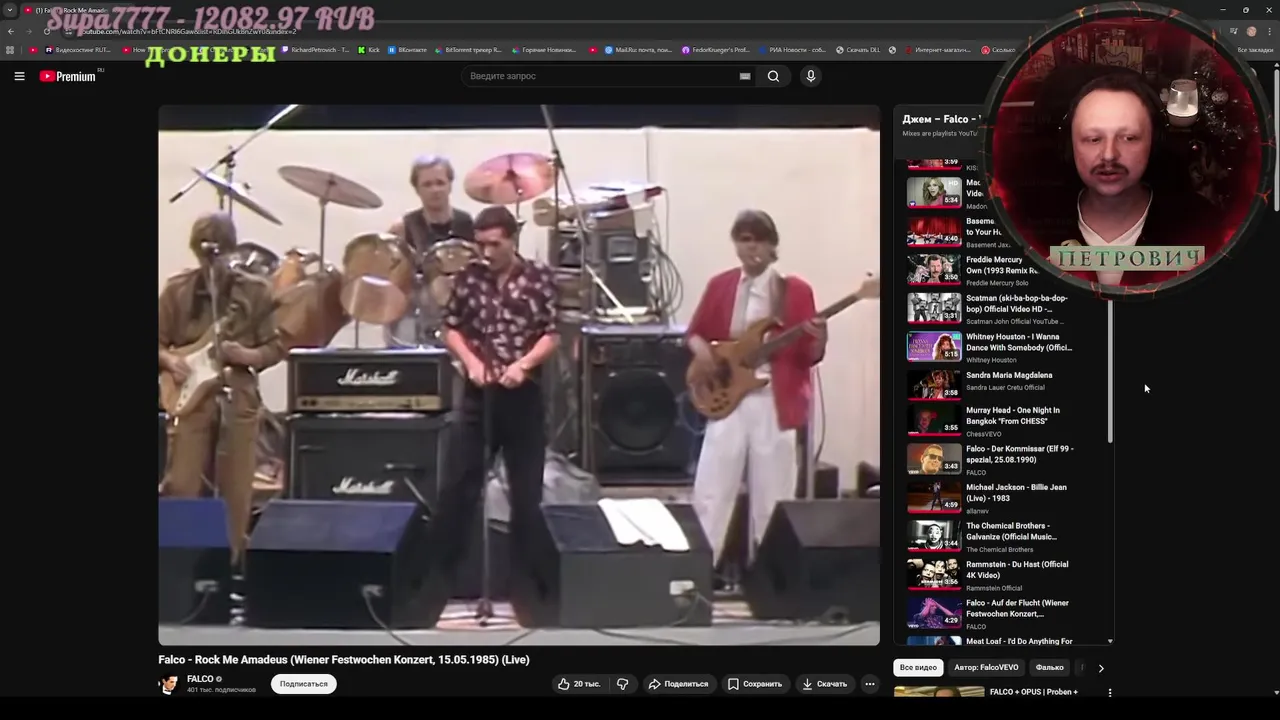
Task: Click the browser address bar URL
Action: pyautogui.click(x=190, y=31)
